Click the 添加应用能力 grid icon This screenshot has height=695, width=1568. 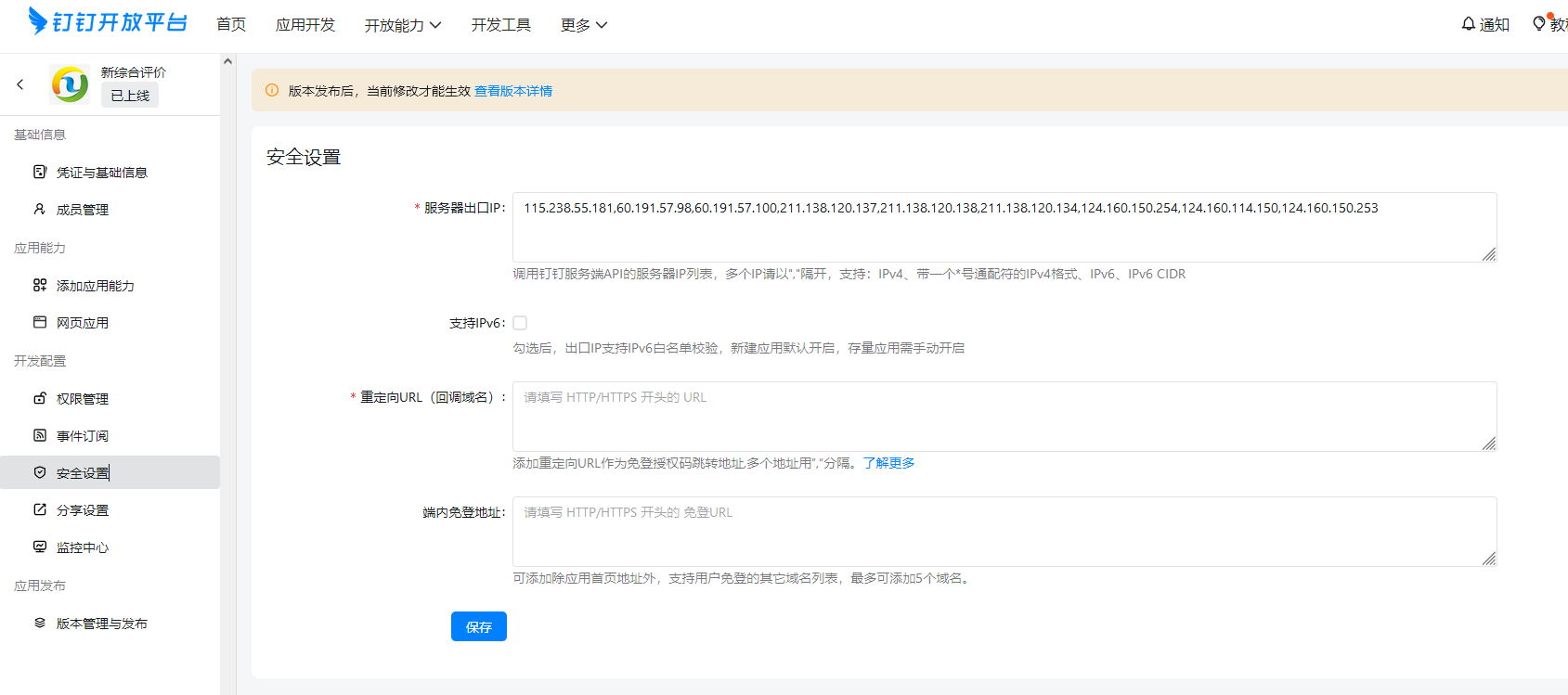click(40, 285)
